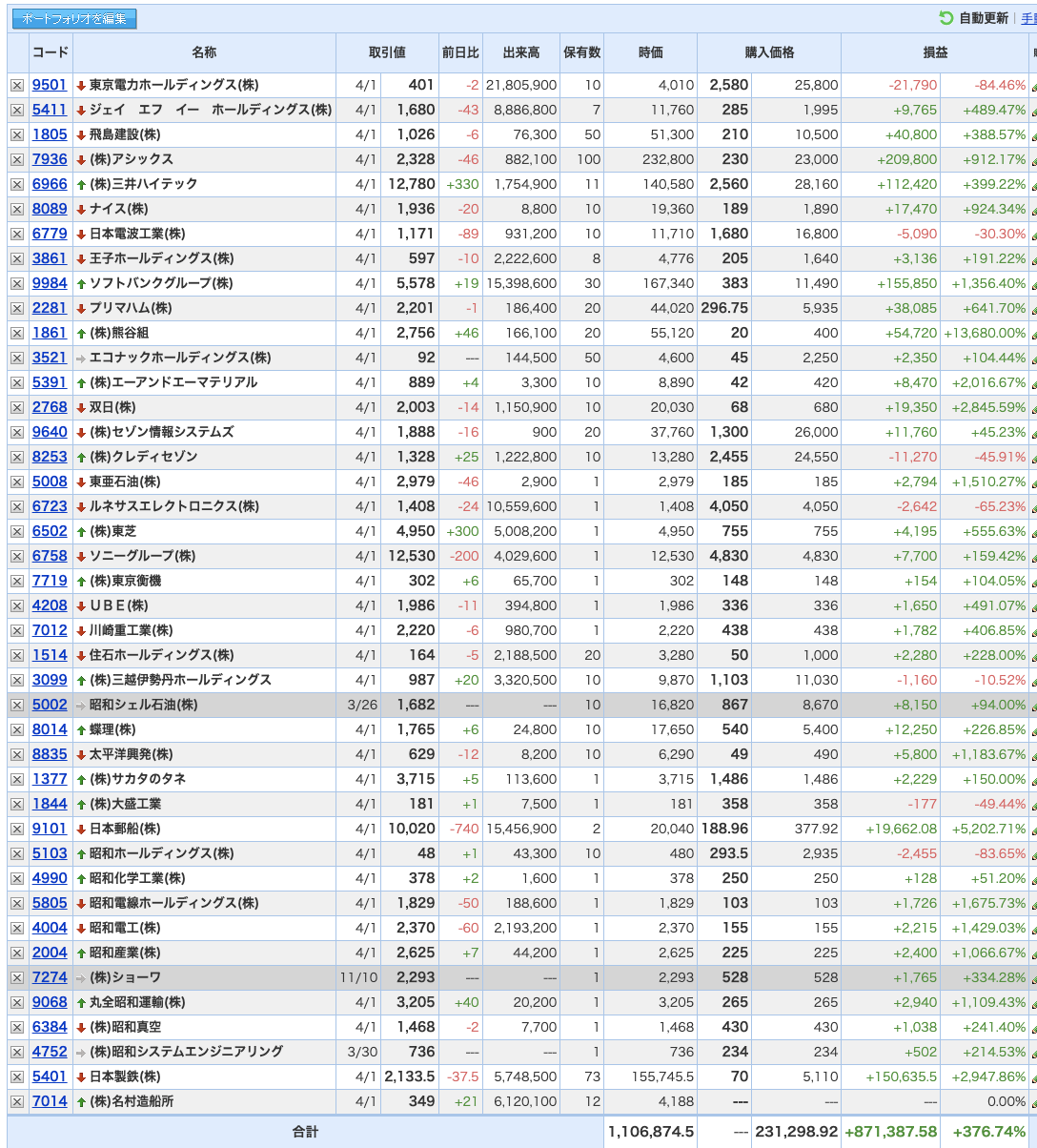The height and width of the screenshot is (1148, 1037).
Task: Remove row 5391 エーアンドエーマテリアル via X icon
Action: point(17,382)
